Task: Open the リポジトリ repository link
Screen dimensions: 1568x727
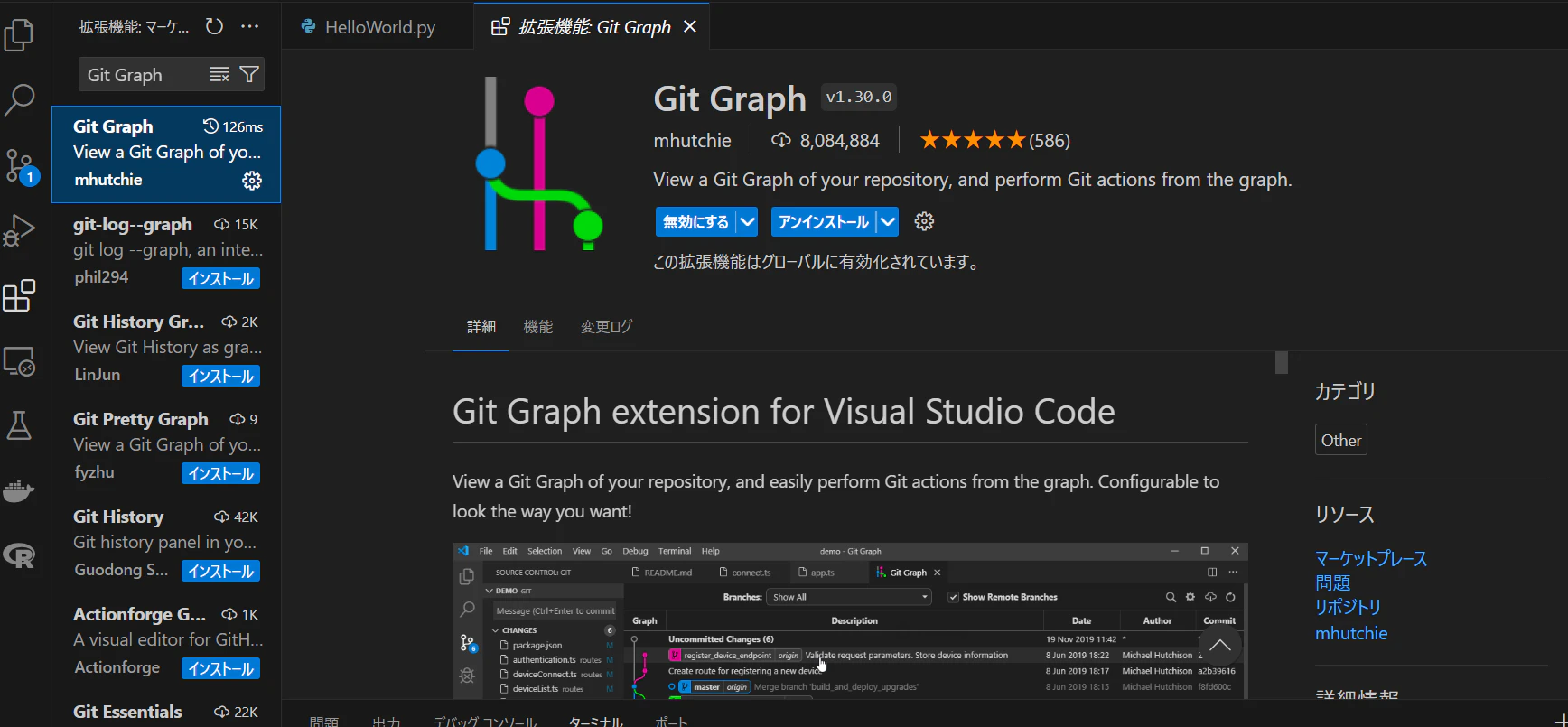Action: click(x=1349, y=608)
